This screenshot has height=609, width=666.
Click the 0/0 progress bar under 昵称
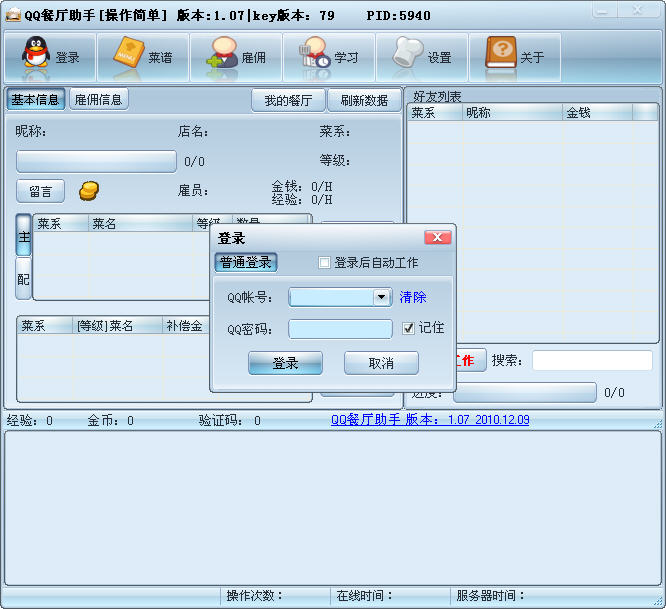click(96, 161)
